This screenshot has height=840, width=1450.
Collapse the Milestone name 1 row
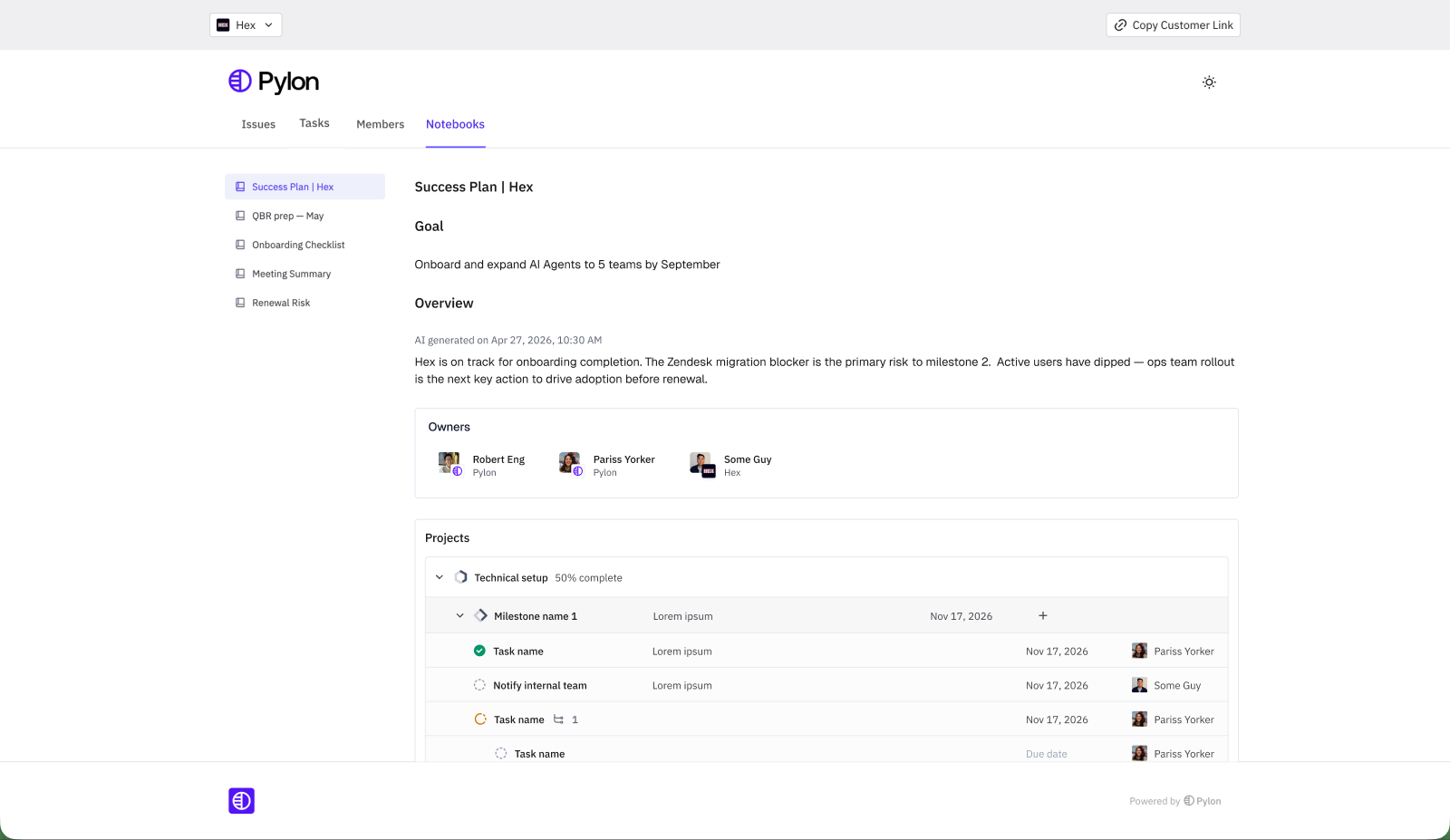[x=459, y=616]
